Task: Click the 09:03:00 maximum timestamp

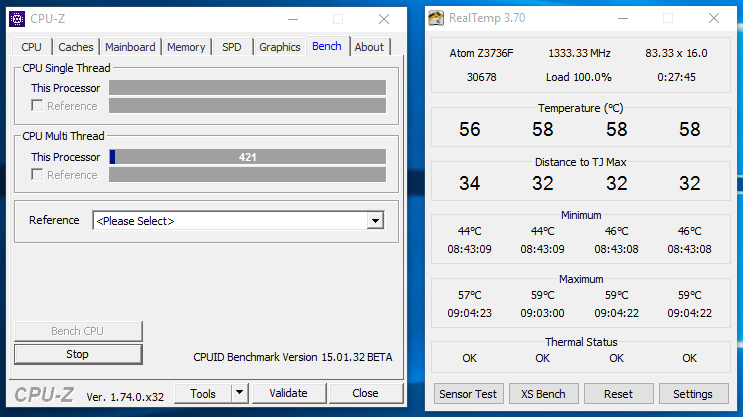Action: [x=543, y=313]
